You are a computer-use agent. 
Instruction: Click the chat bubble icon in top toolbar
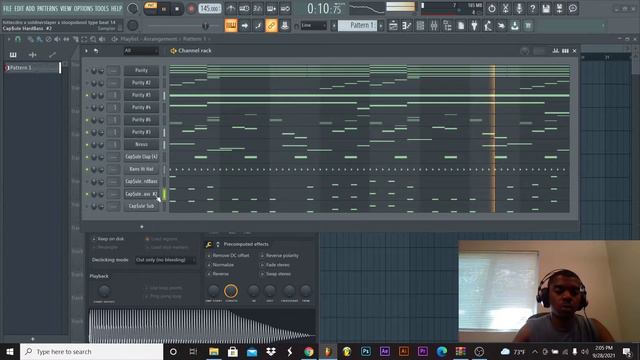tap(573, 8)
